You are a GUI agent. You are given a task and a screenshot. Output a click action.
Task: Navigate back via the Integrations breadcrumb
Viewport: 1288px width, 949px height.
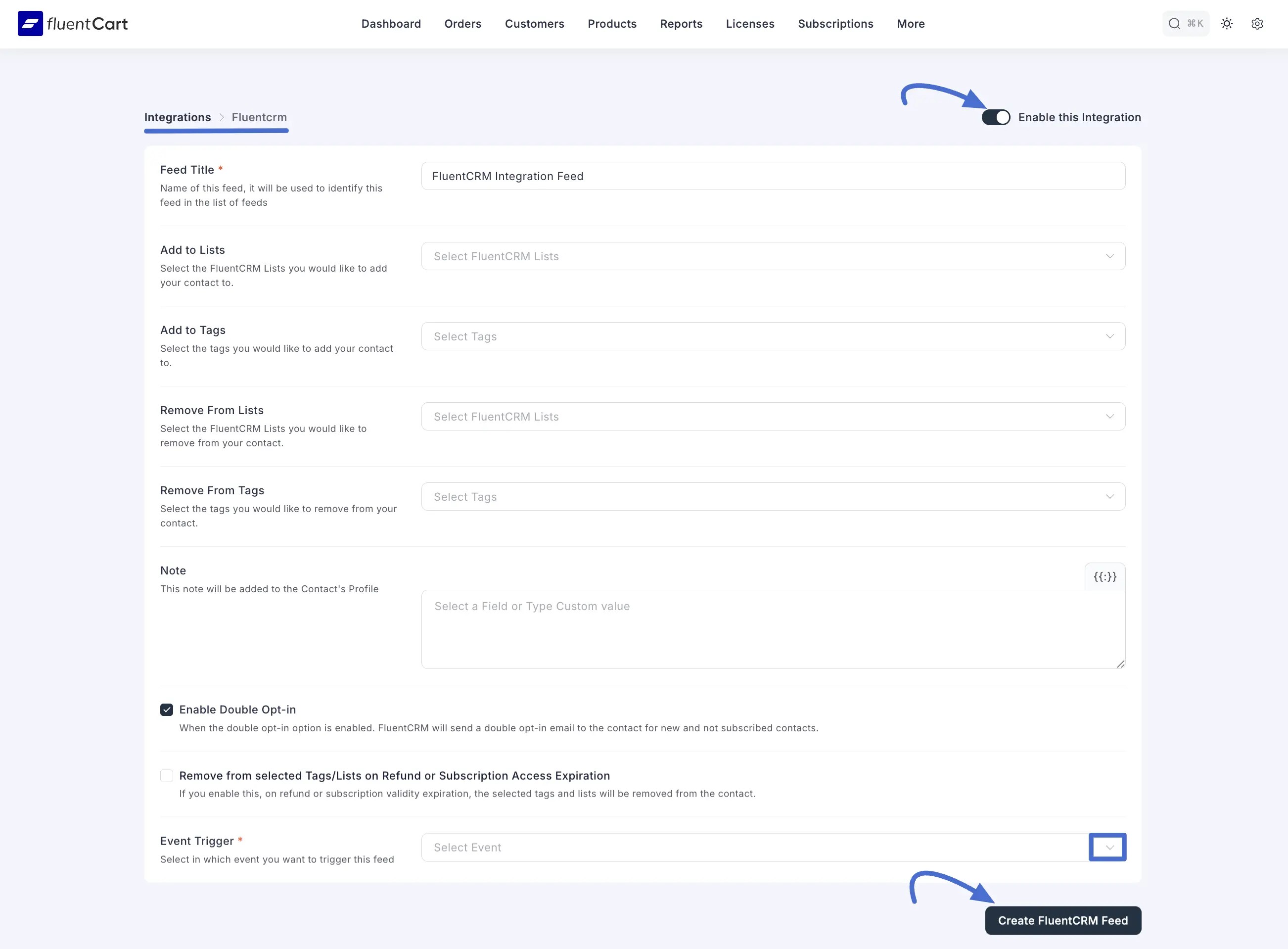point(177,117)
